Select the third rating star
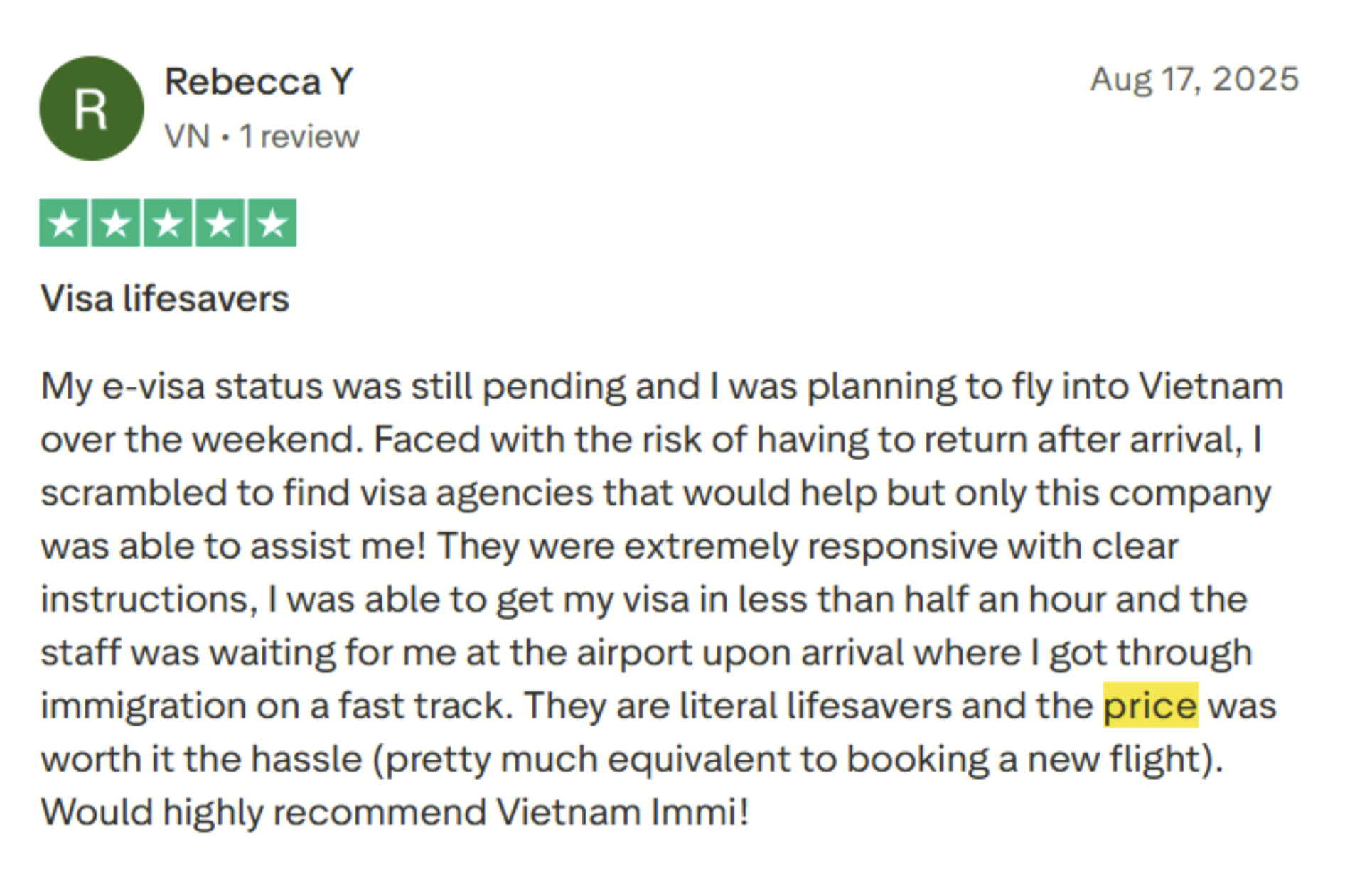1372x884 pixels. (168, 223)
